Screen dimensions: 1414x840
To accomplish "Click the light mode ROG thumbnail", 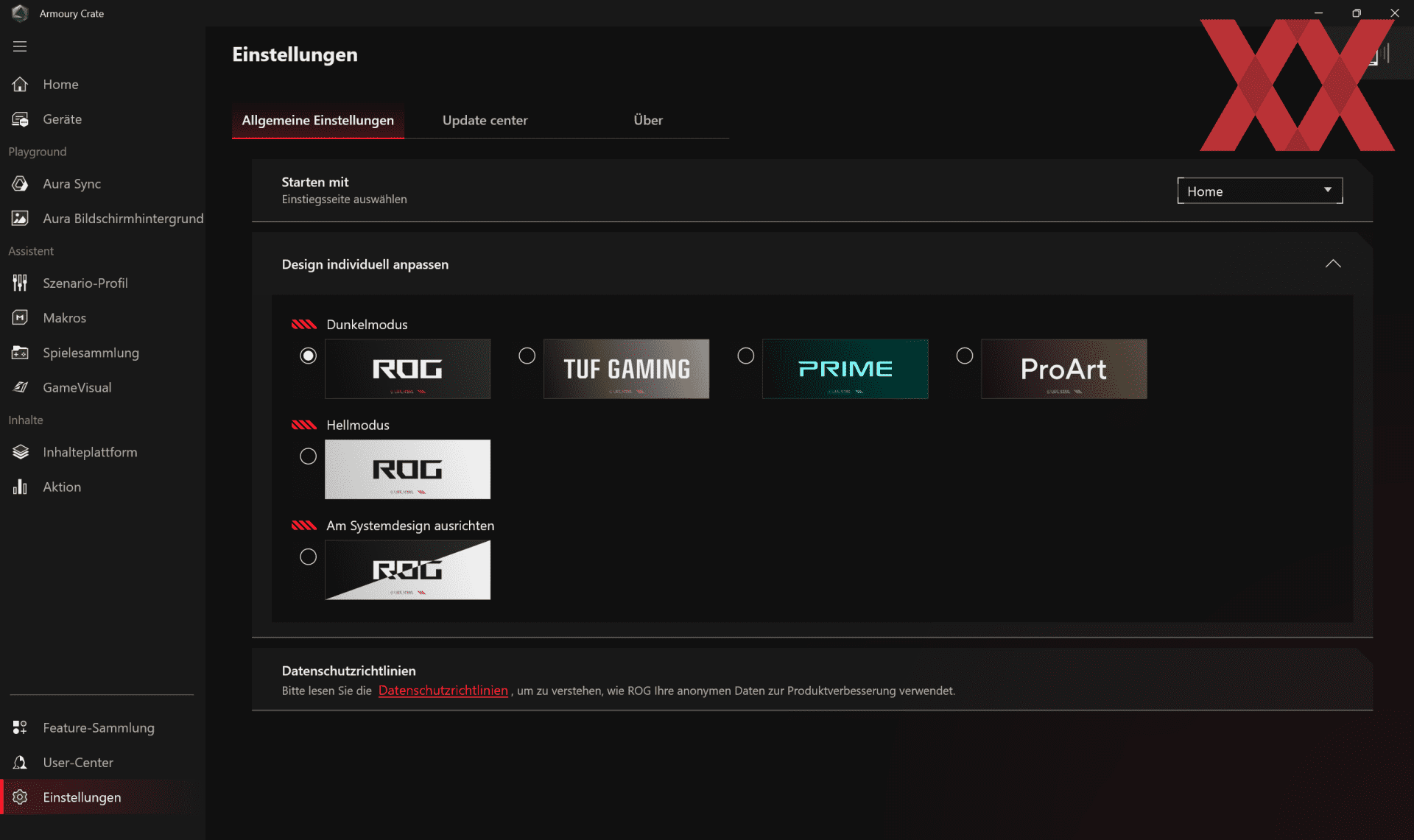I will (x=408, y=470).
